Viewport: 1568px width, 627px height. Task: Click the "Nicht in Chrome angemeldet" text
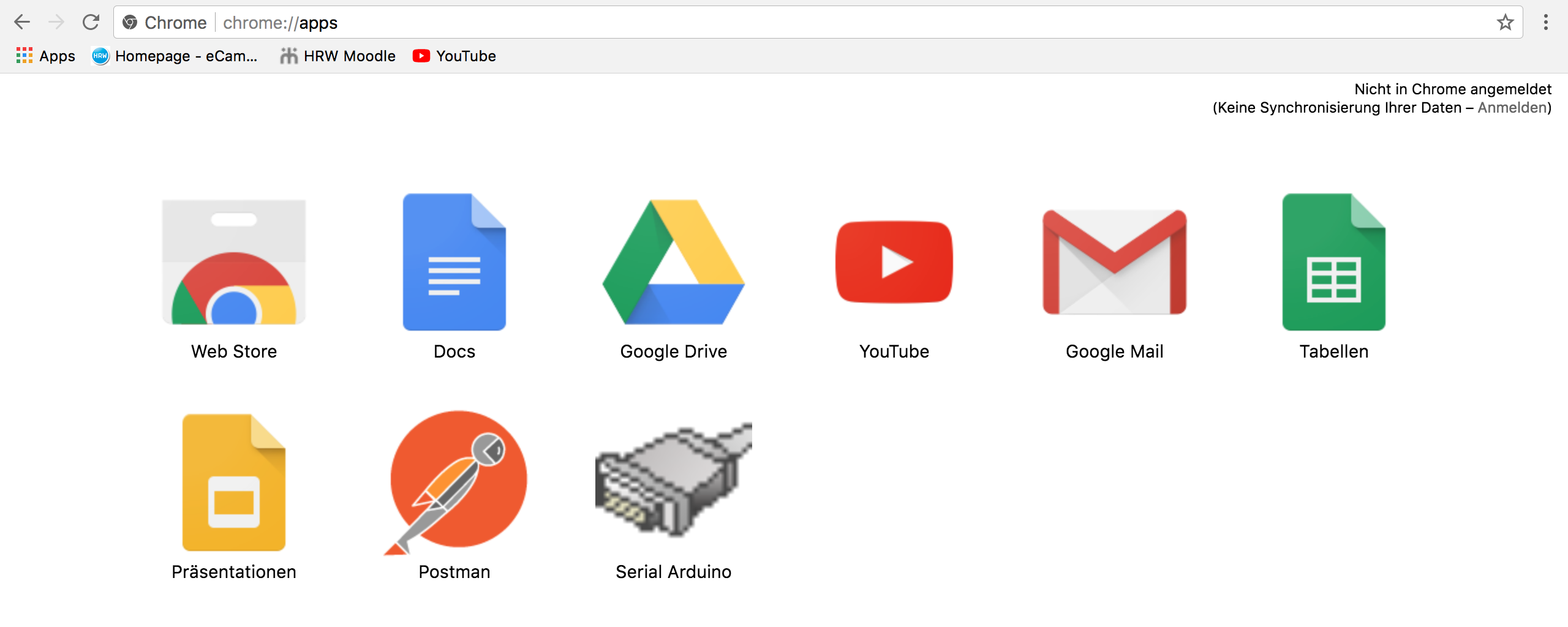click(x=1453, y=89)
